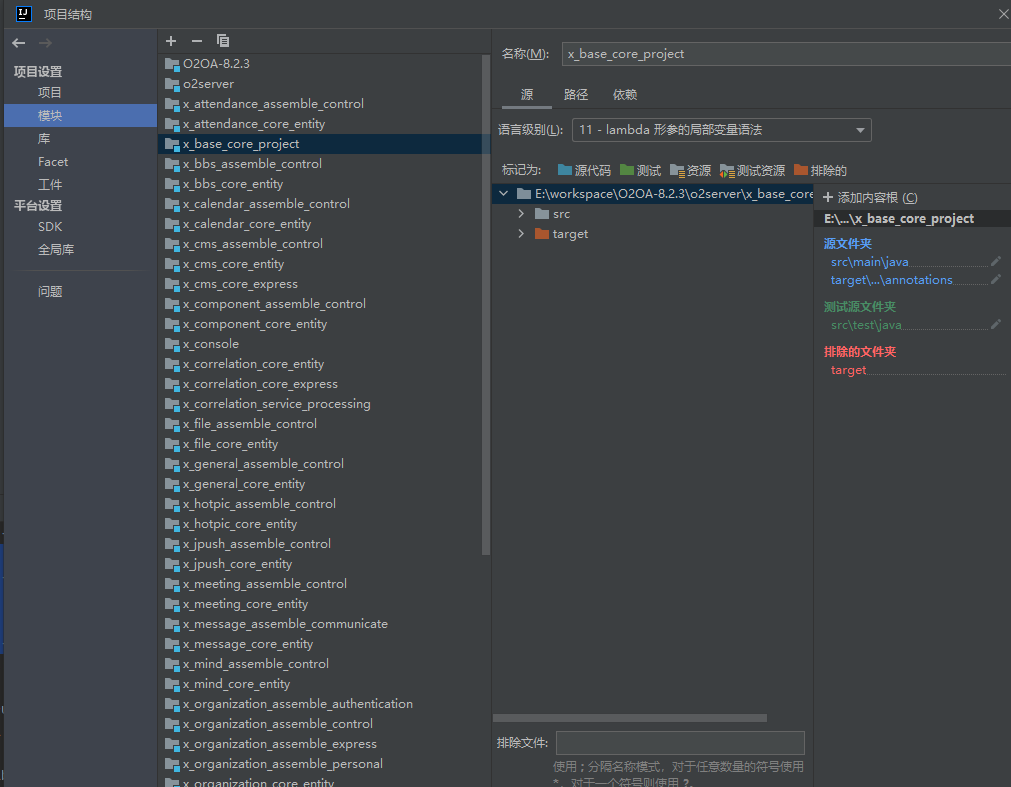Screen dimensions: 1011x787
Task: Collapse the x_base_core_project content root node
Action: [x=503, y=194]
